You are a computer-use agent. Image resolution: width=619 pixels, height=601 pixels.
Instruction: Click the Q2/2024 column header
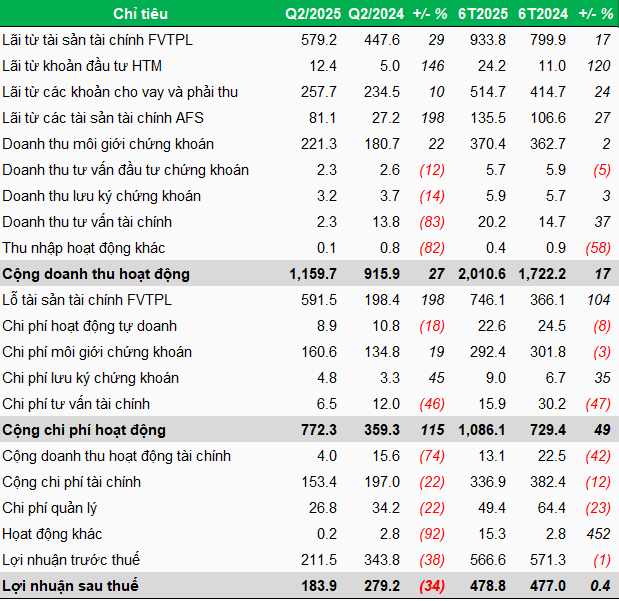point(376,14)
